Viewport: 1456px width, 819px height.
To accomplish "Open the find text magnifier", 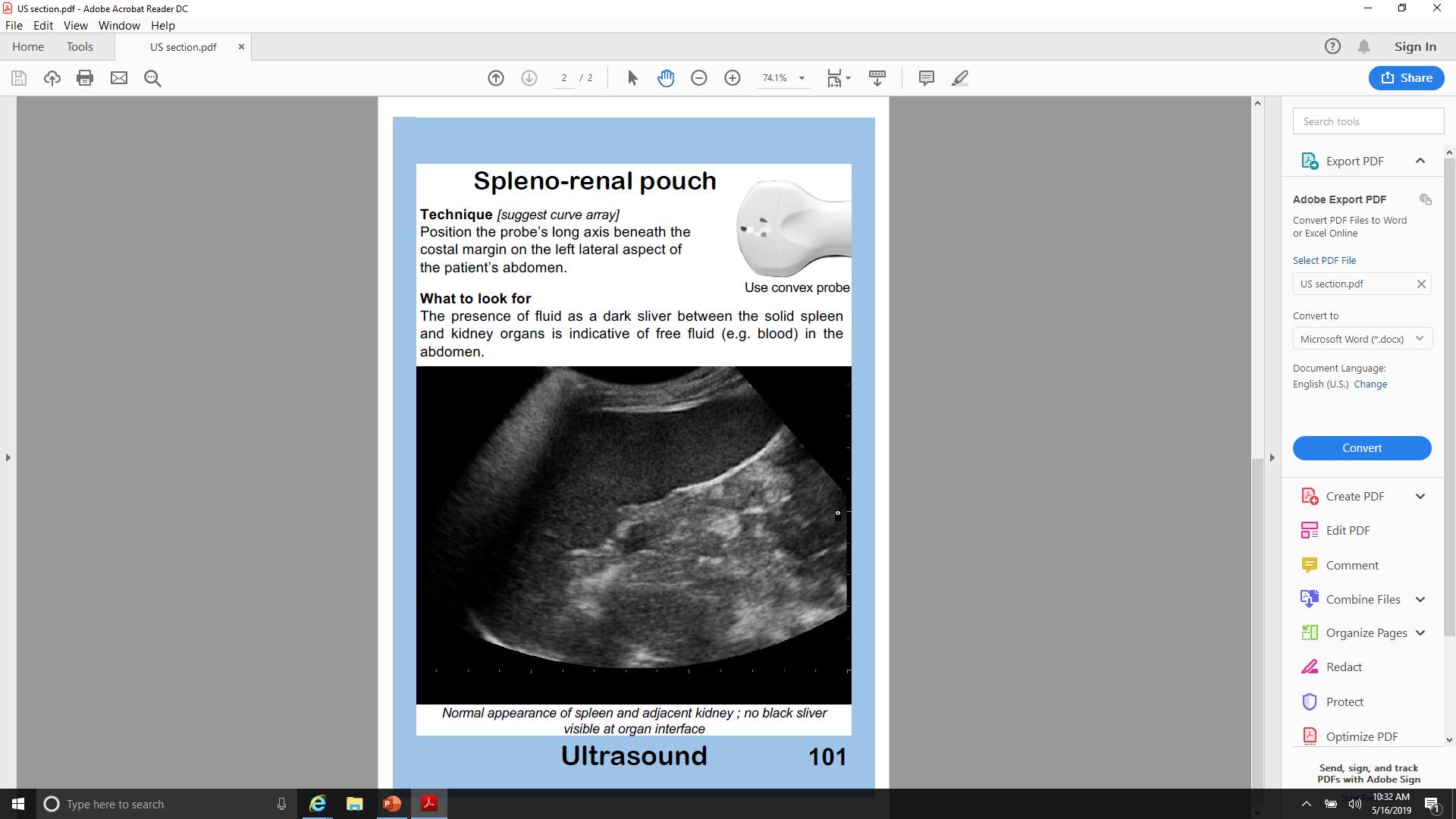I will [152, 78].
